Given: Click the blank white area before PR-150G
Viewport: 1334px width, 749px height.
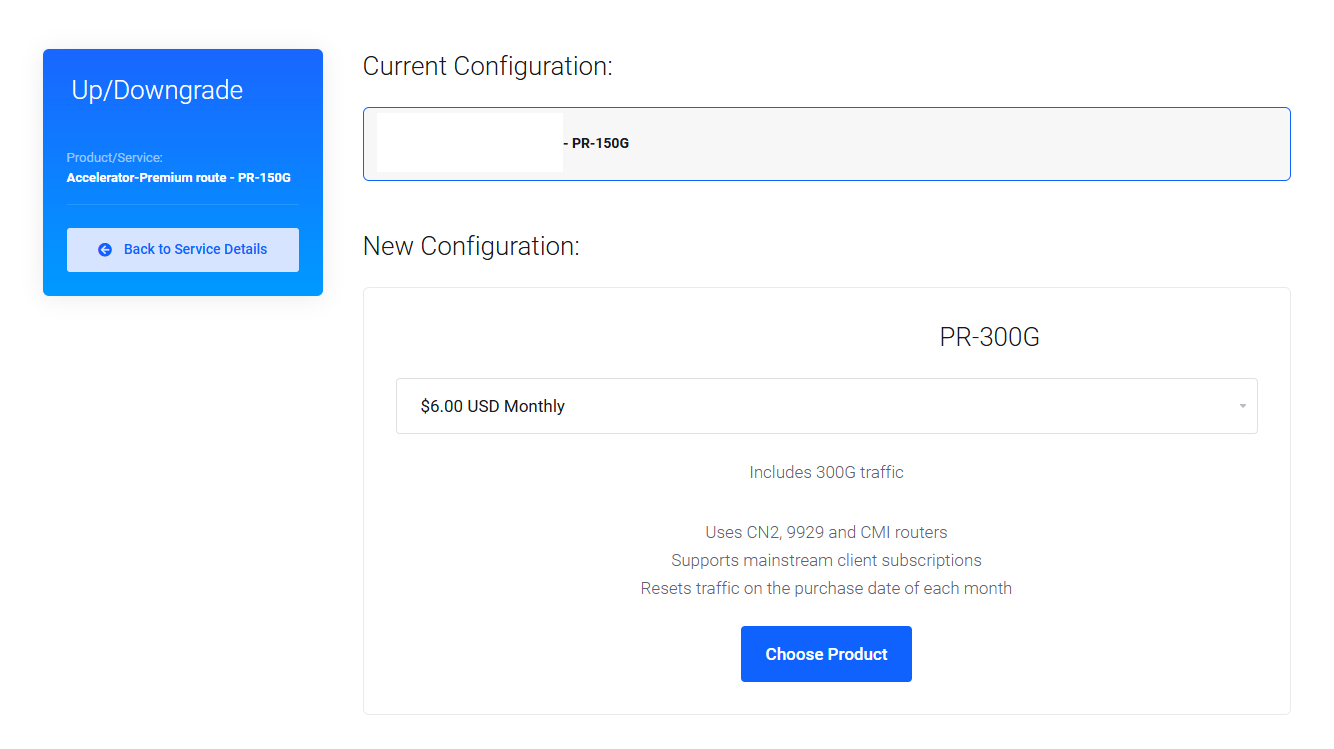Looking at the screenshot, I should [469, 142].
